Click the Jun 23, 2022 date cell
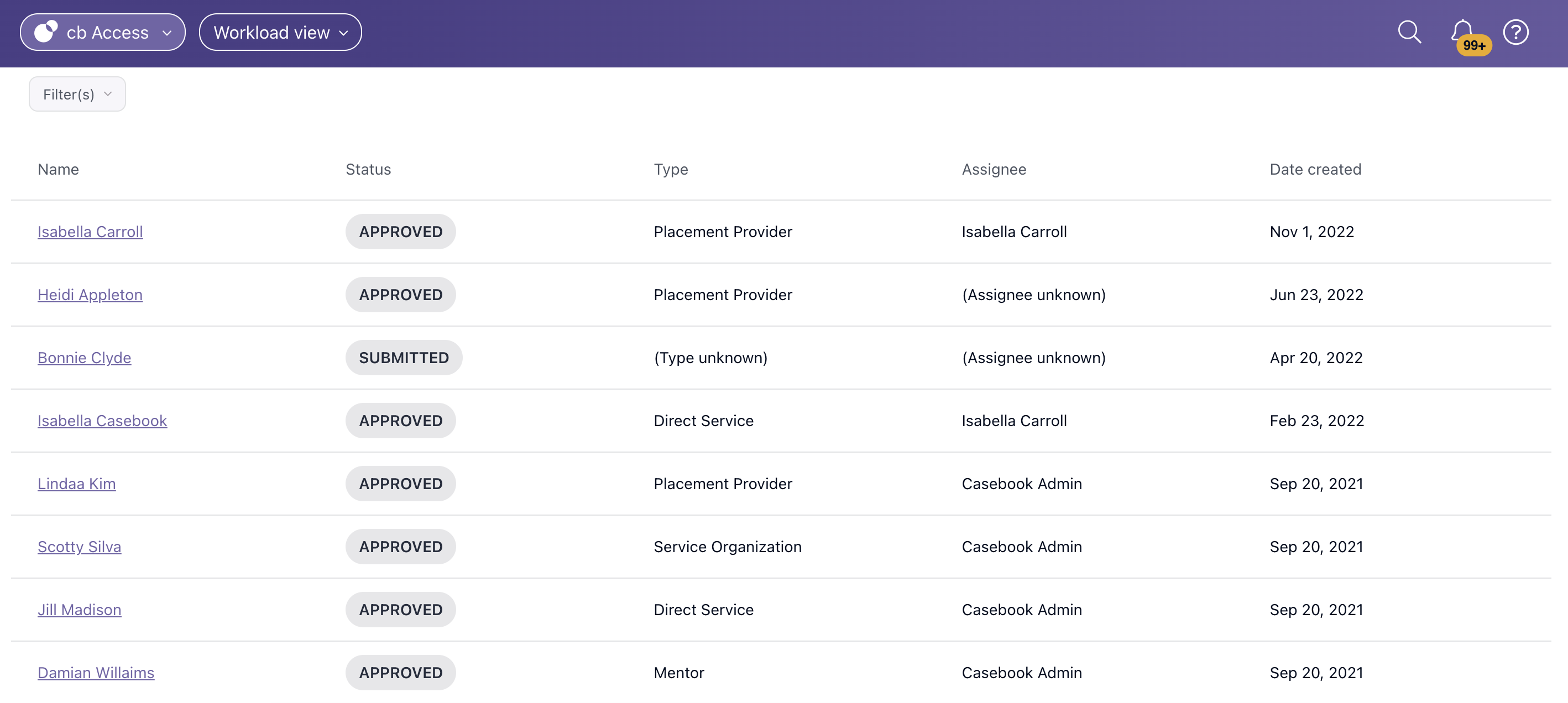Screen dimensions: 1568x703 pos(1316,295)
